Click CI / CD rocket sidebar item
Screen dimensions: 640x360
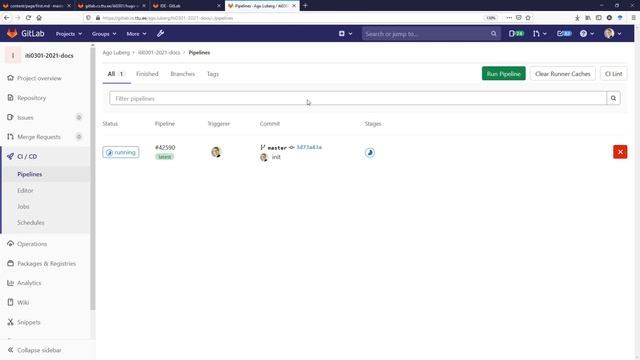tap(27, 156)
